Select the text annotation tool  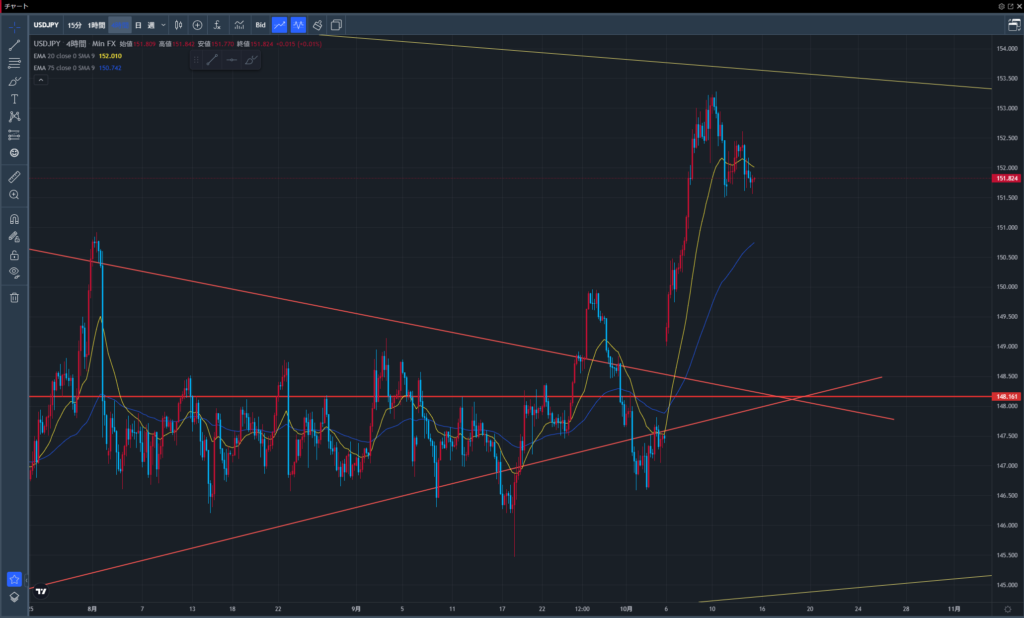click(14, 99)
